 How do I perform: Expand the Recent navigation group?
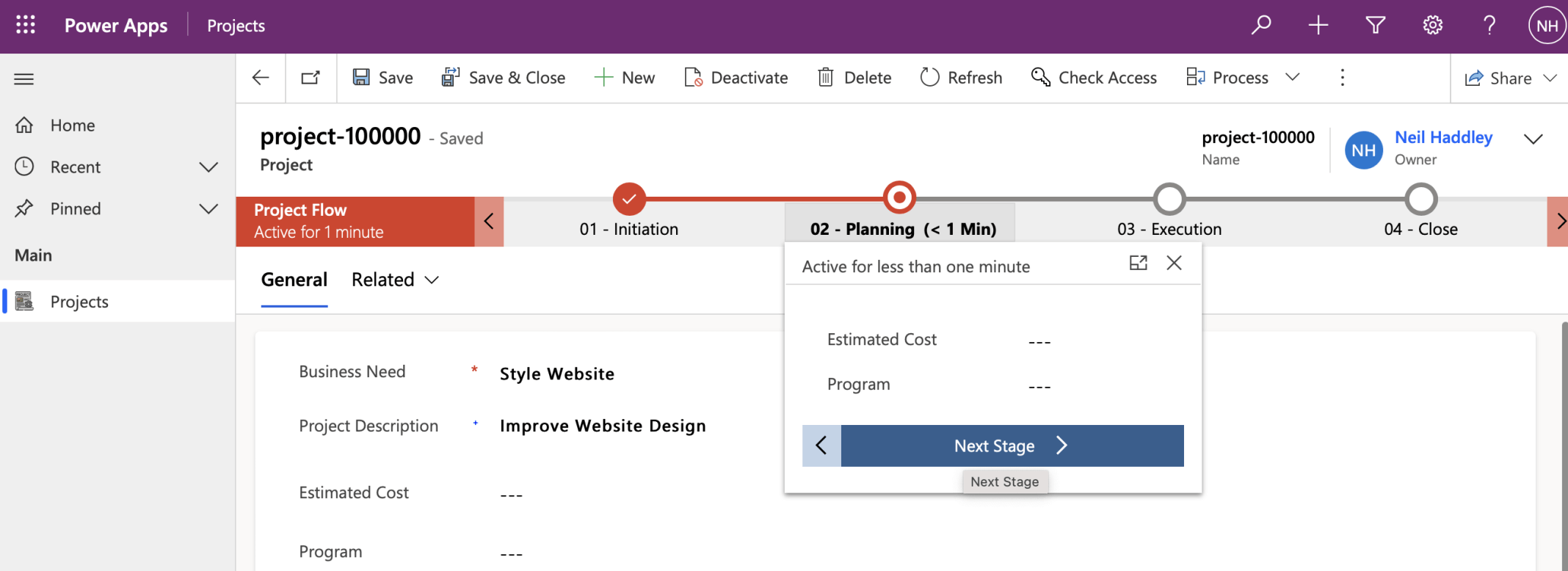tap(208, 167)
